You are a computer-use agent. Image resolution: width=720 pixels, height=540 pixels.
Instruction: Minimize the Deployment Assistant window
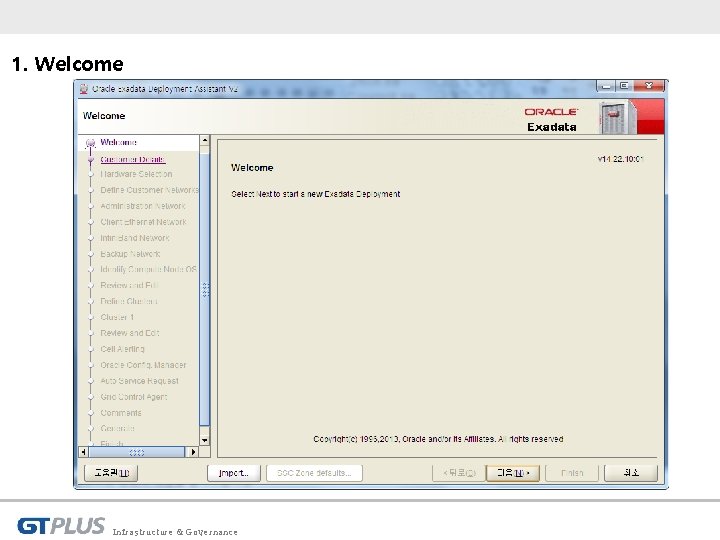(x=606, y=86)
